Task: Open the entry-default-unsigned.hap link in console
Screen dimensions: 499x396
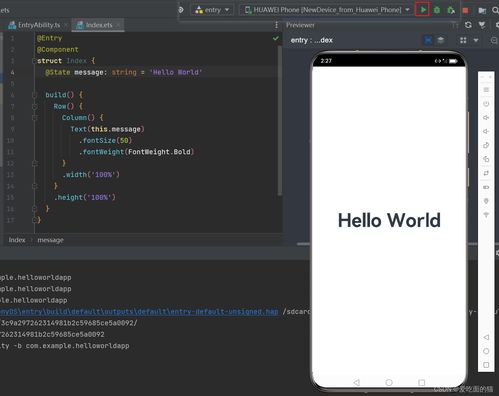Action: pyautogui.click(x=139, y=312)
